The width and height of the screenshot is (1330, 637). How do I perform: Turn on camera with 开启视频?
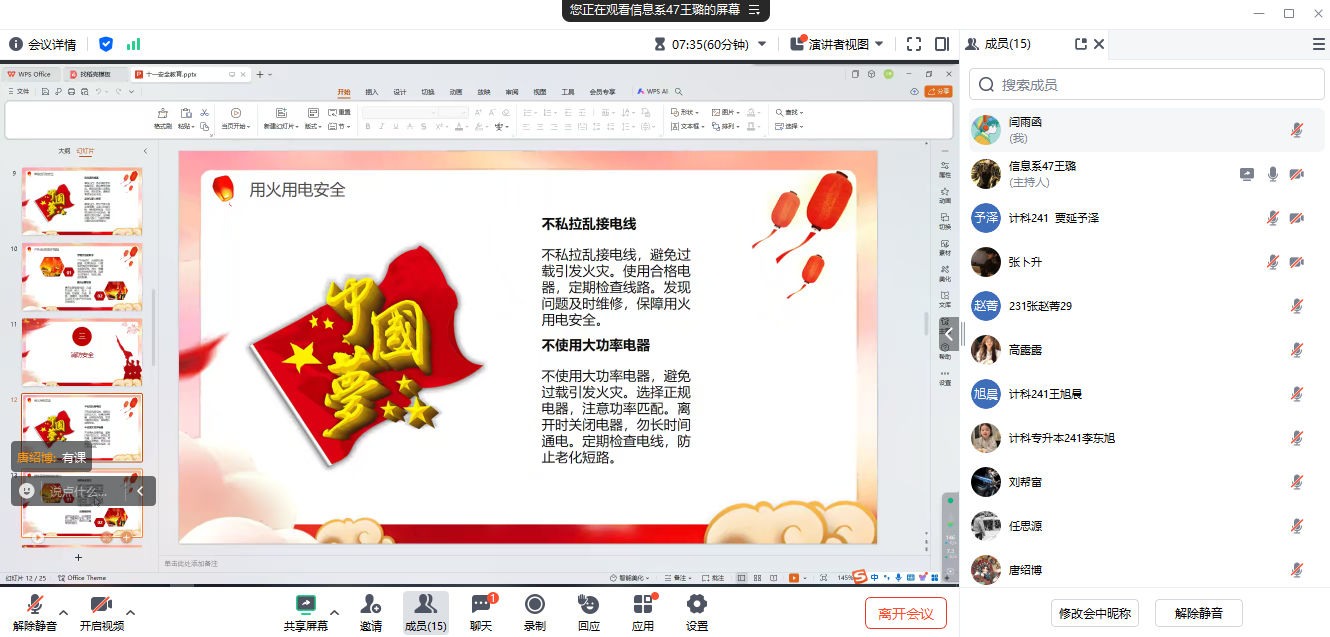point(101,612)
